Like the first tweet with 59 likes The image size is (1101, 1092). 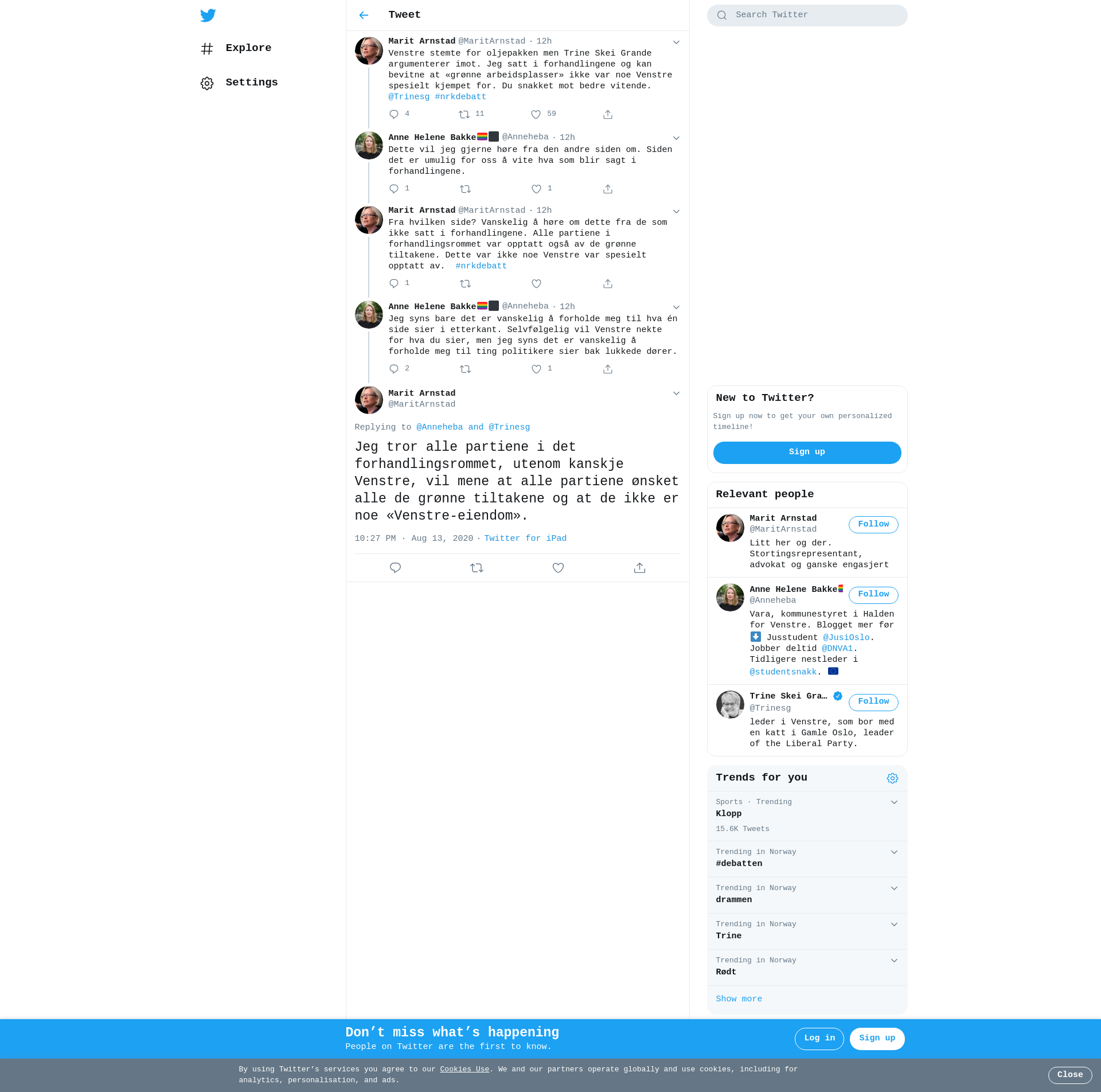click(x=536, y=115)
